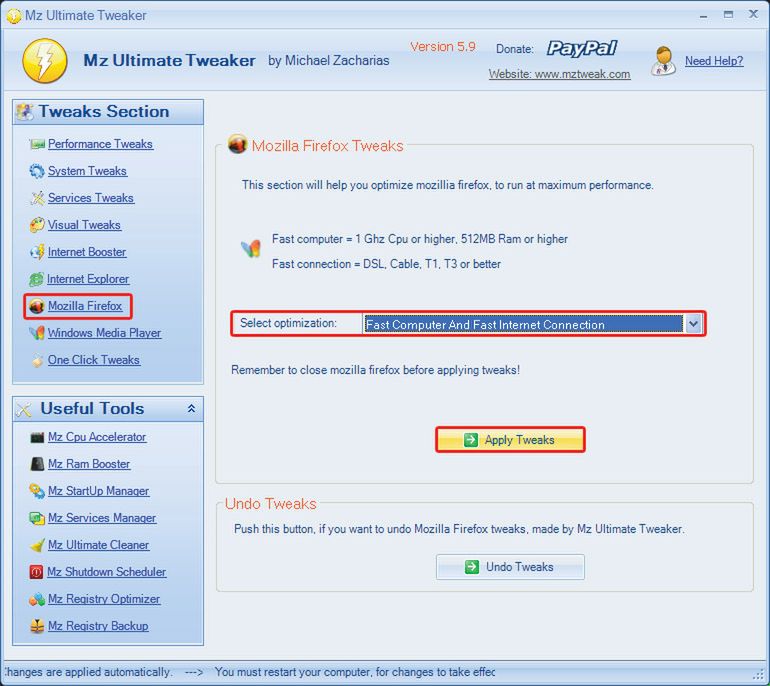This screenshot has height=686, width=770.
Task: Click the Undo Tweaks button
Action: (510, 567)
